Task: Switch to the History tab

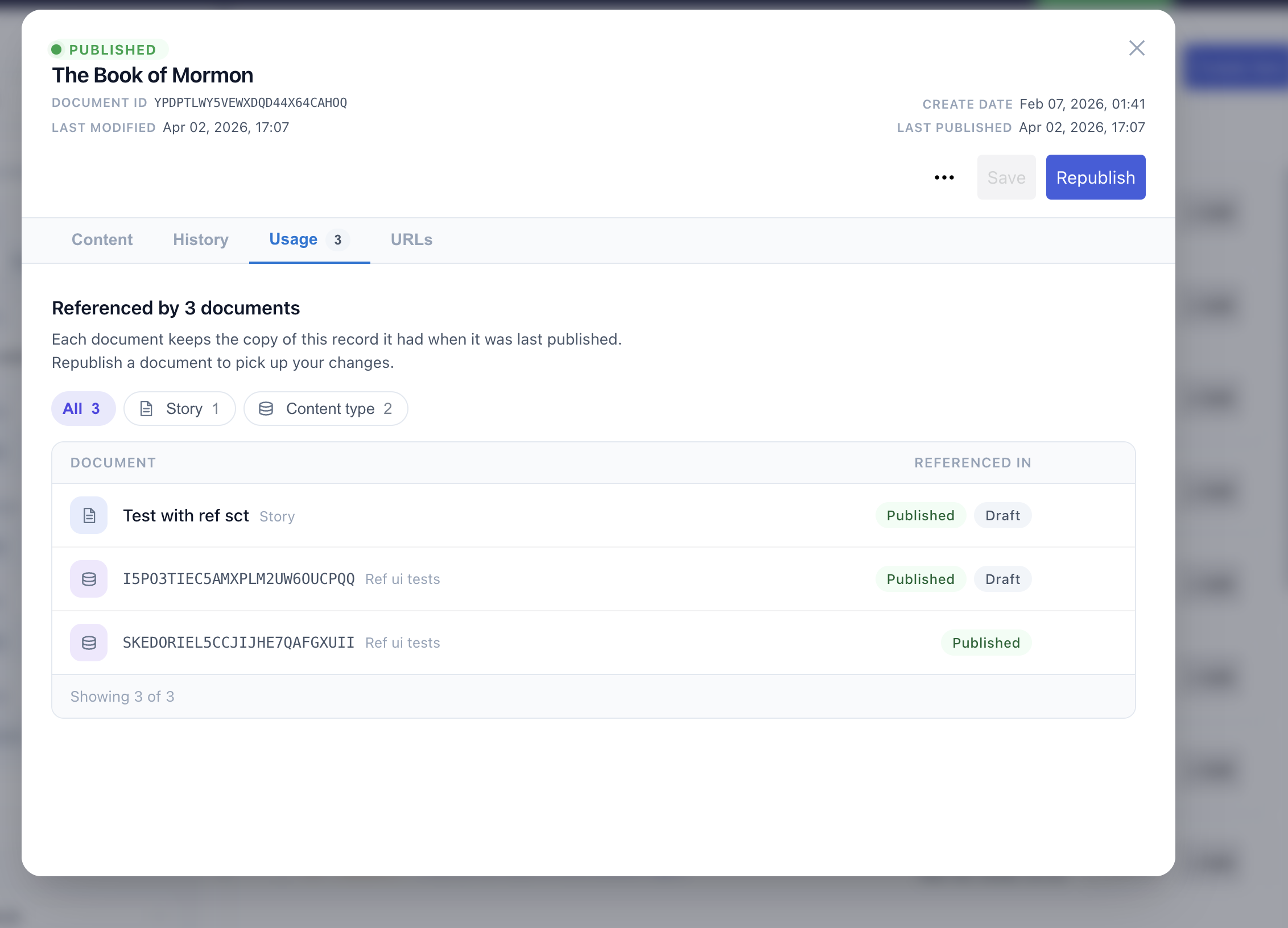Action: point(201,239)
